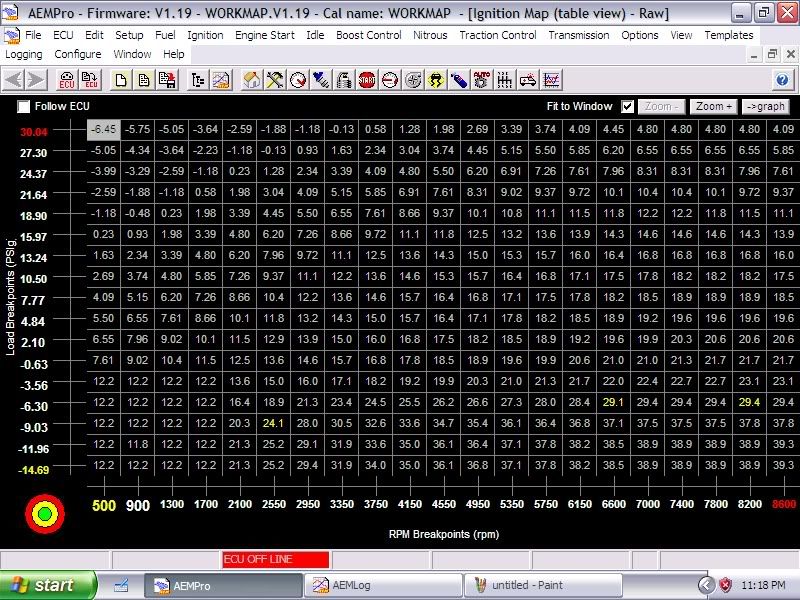Switch to untitled - Paint in taskbar
This screenshot has width=800, height=600.
click(x=542, y=585)
